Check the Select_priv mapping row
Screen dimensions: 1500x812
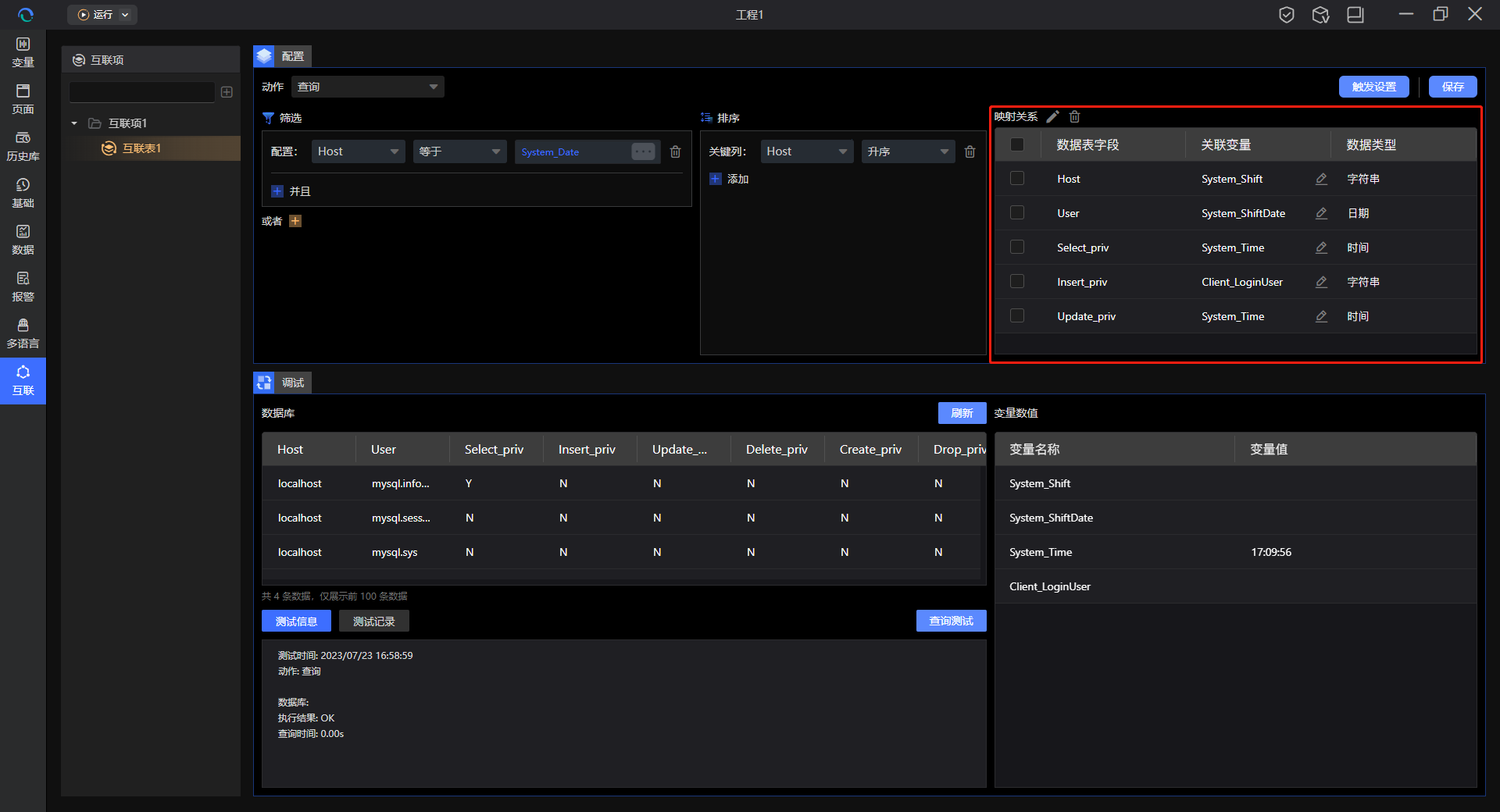click(x=1017, y=248)
